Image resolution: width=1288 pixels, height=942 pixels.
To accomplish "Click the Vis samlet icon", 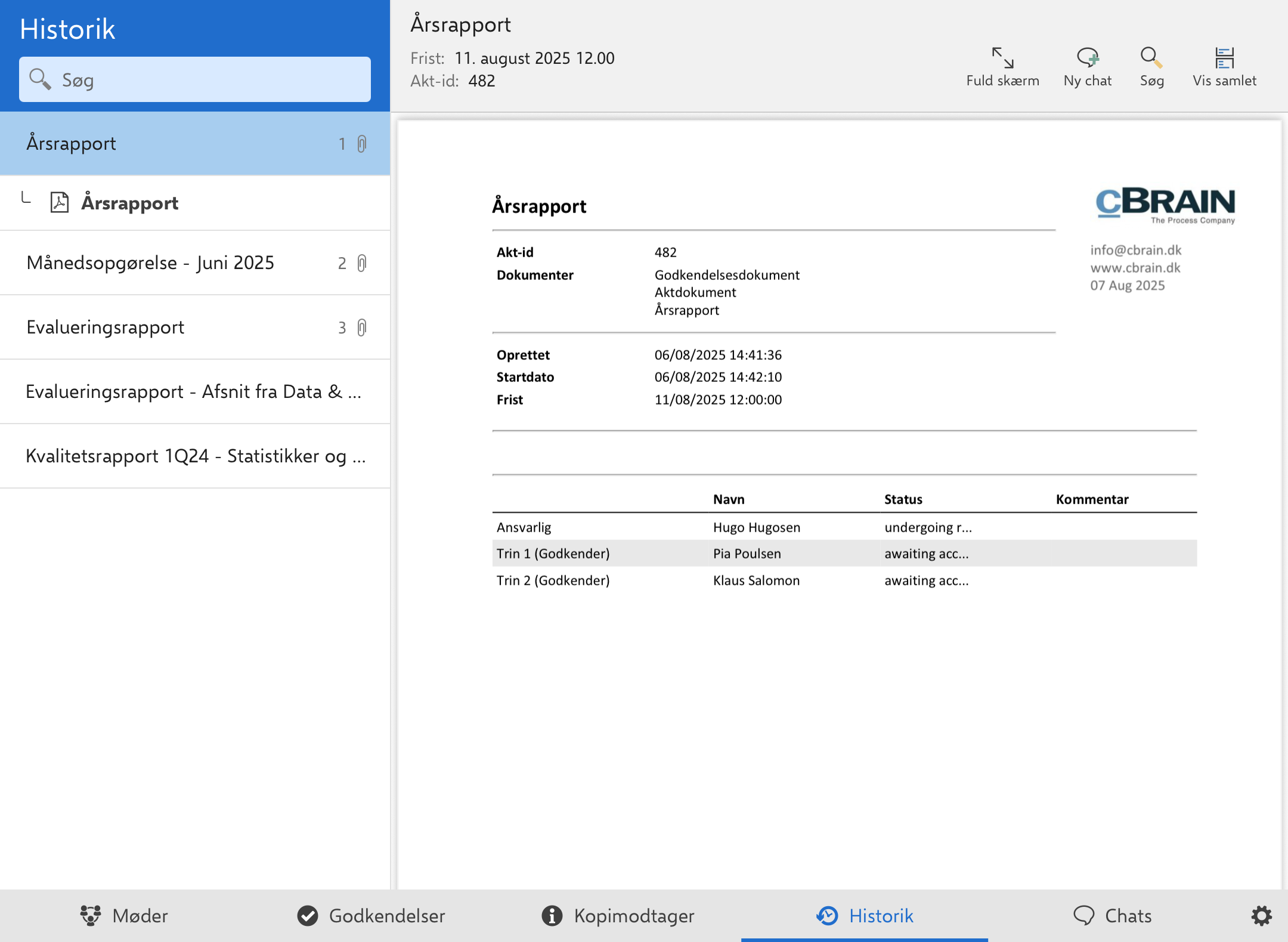I will tap(1224, 58).
